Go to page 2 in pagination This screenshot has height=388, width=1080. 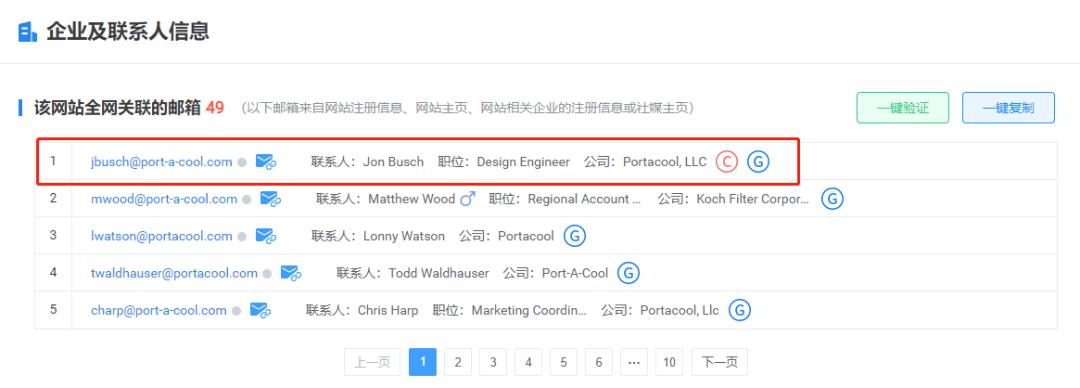point(457,362)
